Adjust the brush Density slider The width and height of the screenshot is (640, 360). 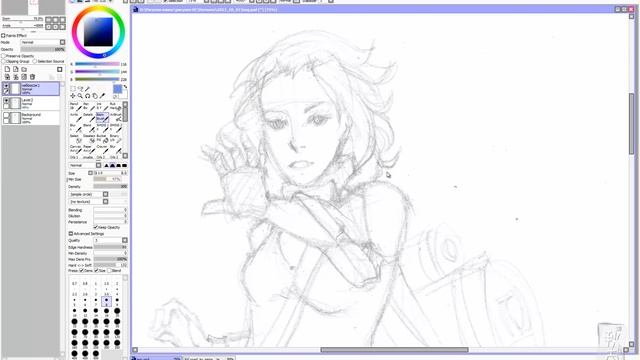[111, 187]
